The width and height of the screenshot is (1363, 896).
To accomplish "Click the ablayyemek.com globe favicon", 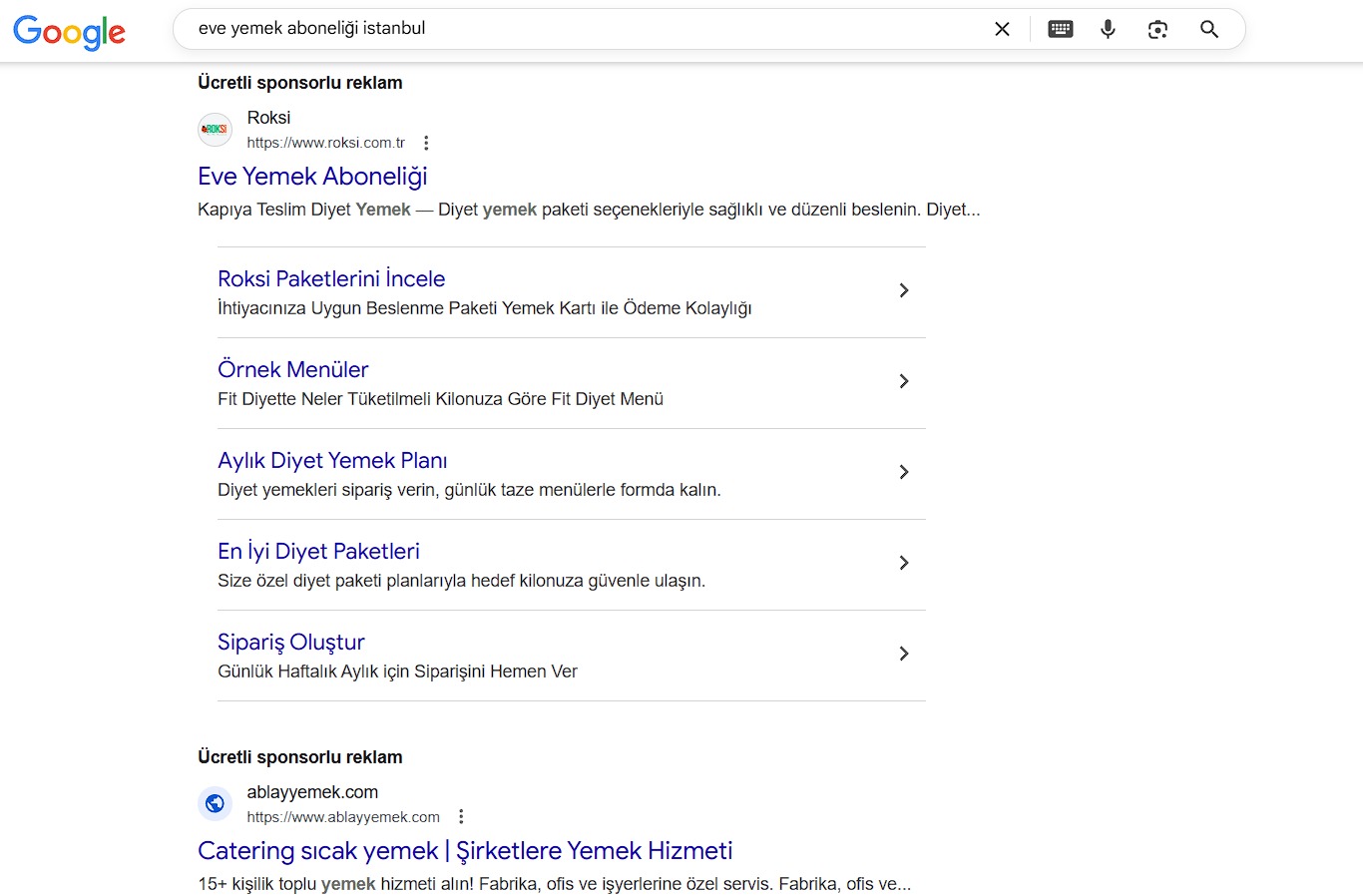I will pyautogui.click(x=215, y=803).
